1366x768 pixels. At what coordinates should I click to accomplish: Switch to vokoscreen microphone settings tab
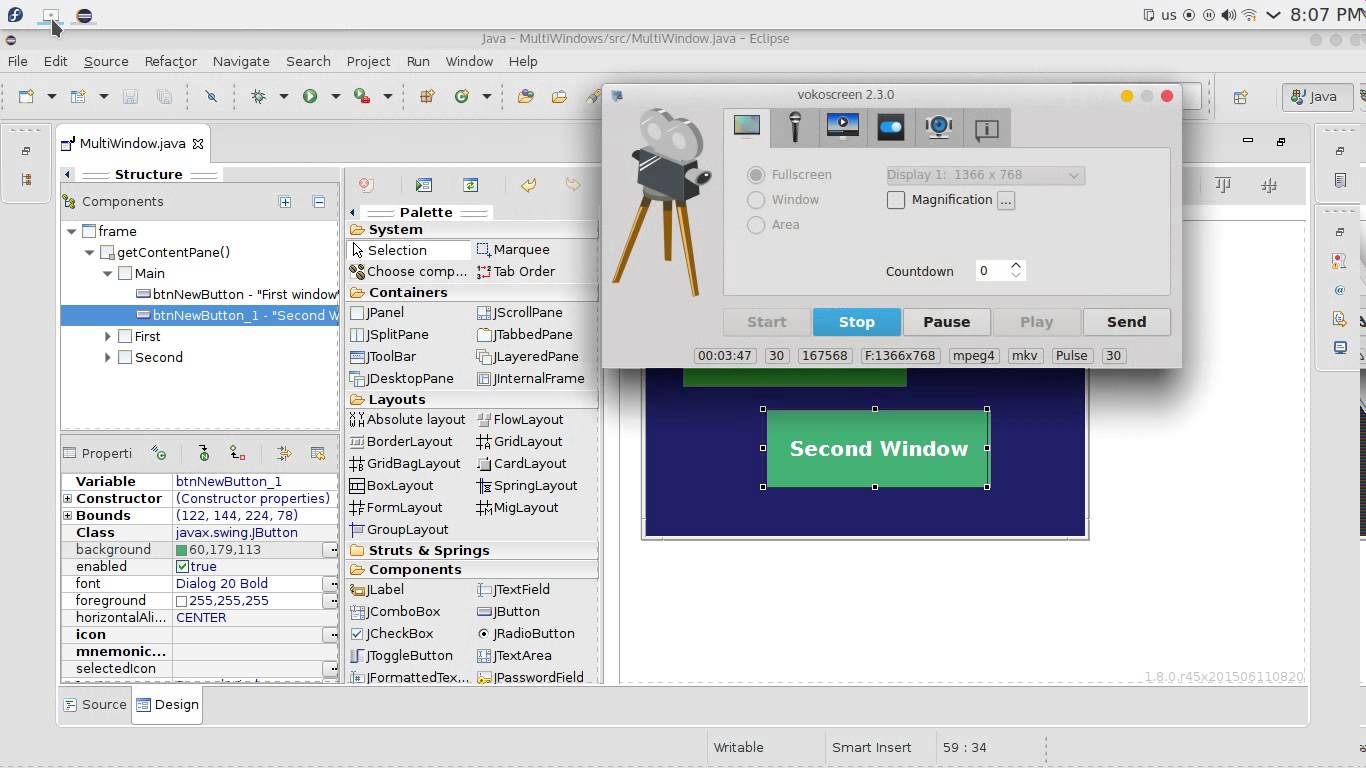click(x=795, y=128)
